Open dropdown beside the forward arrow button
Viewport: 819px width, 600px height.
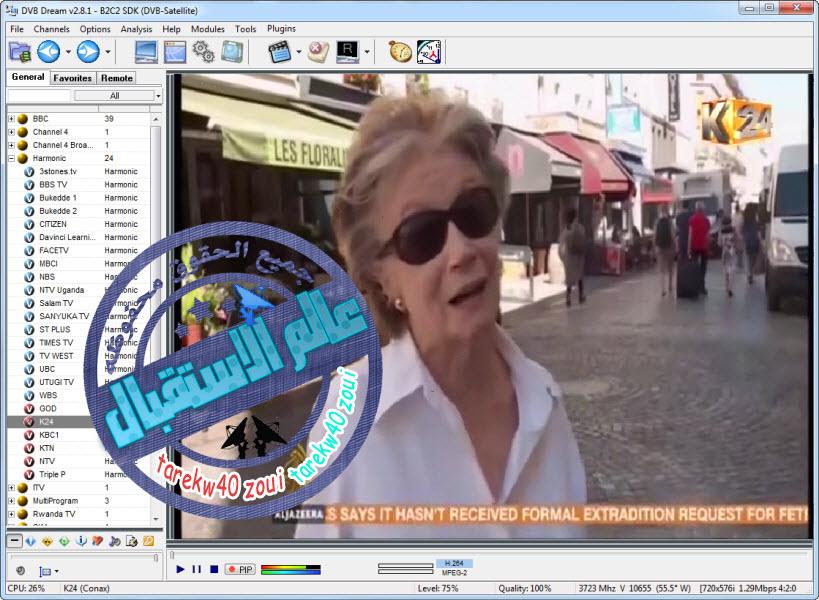(x=108, y=52)
